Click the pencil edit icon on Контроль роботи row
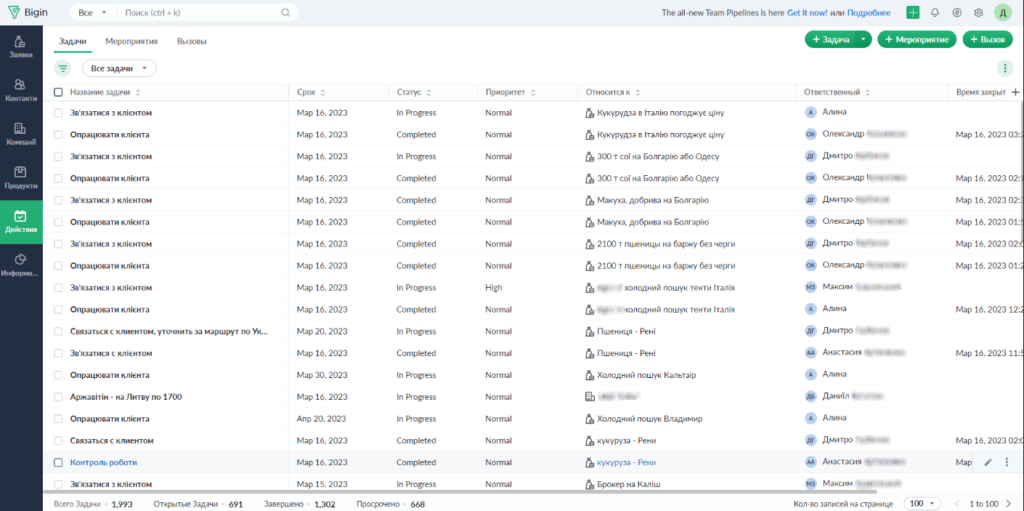 pos(988,462)
